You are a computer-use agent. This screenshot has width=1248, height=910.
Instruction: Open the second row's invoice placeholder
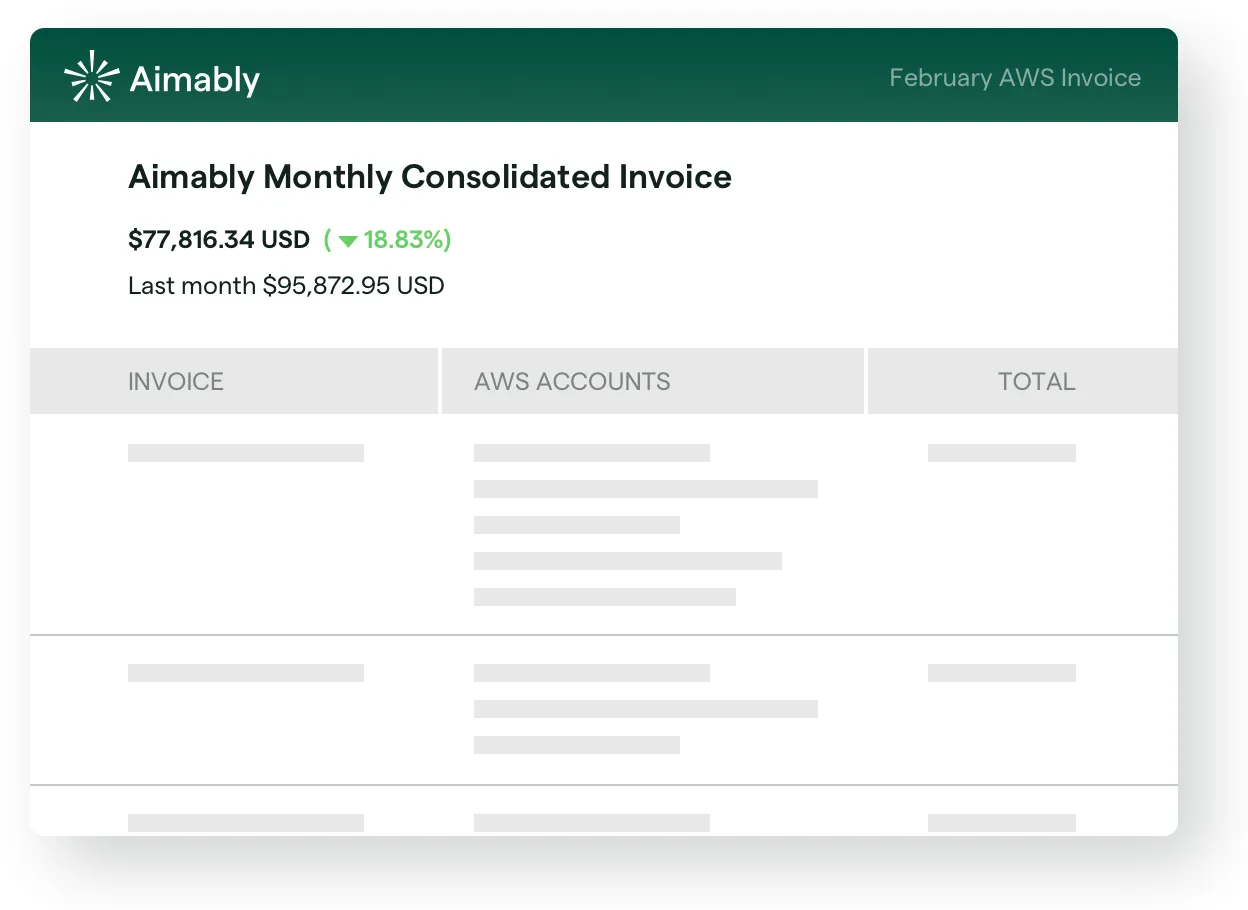click(245, 673)
